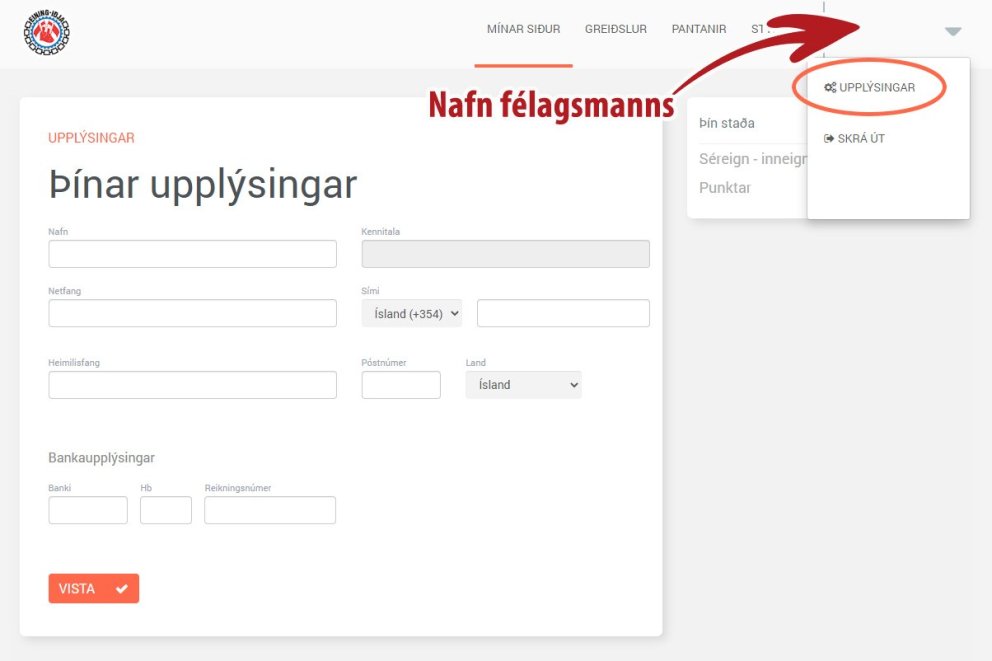Click the phone number field beside country code

[x=563, y=313]
